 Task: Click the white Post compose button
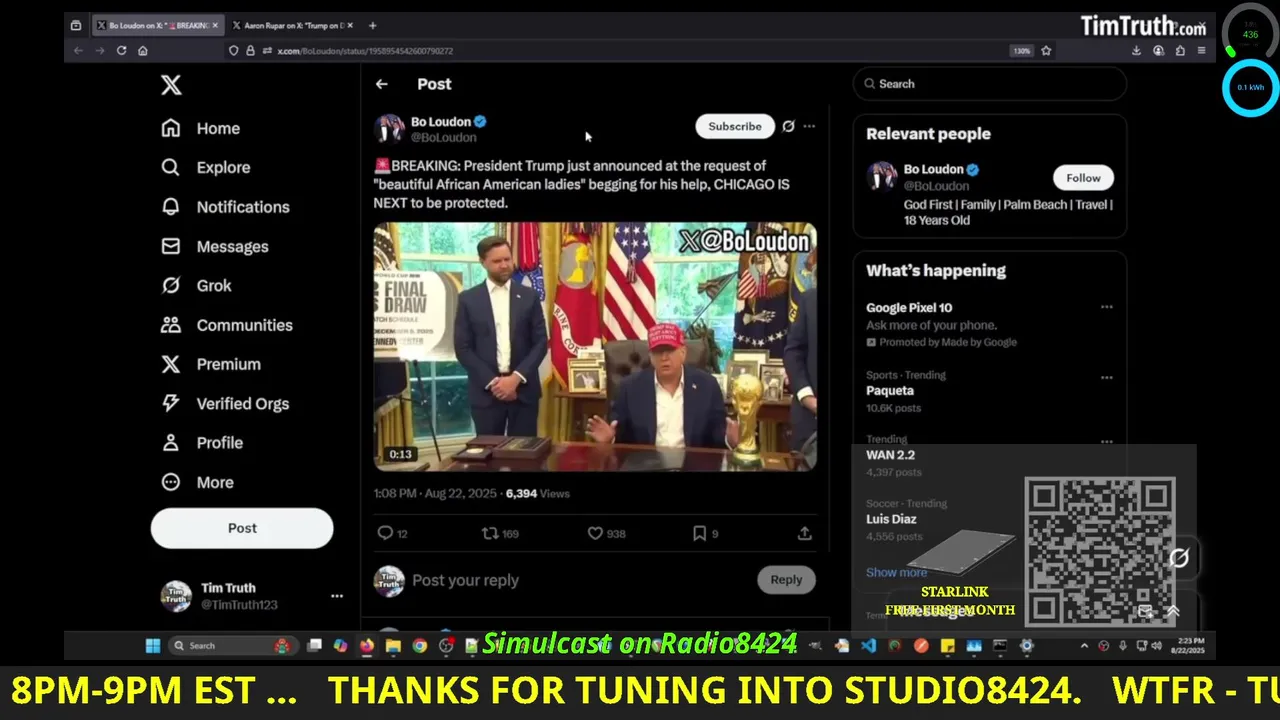tap(242, 528)
